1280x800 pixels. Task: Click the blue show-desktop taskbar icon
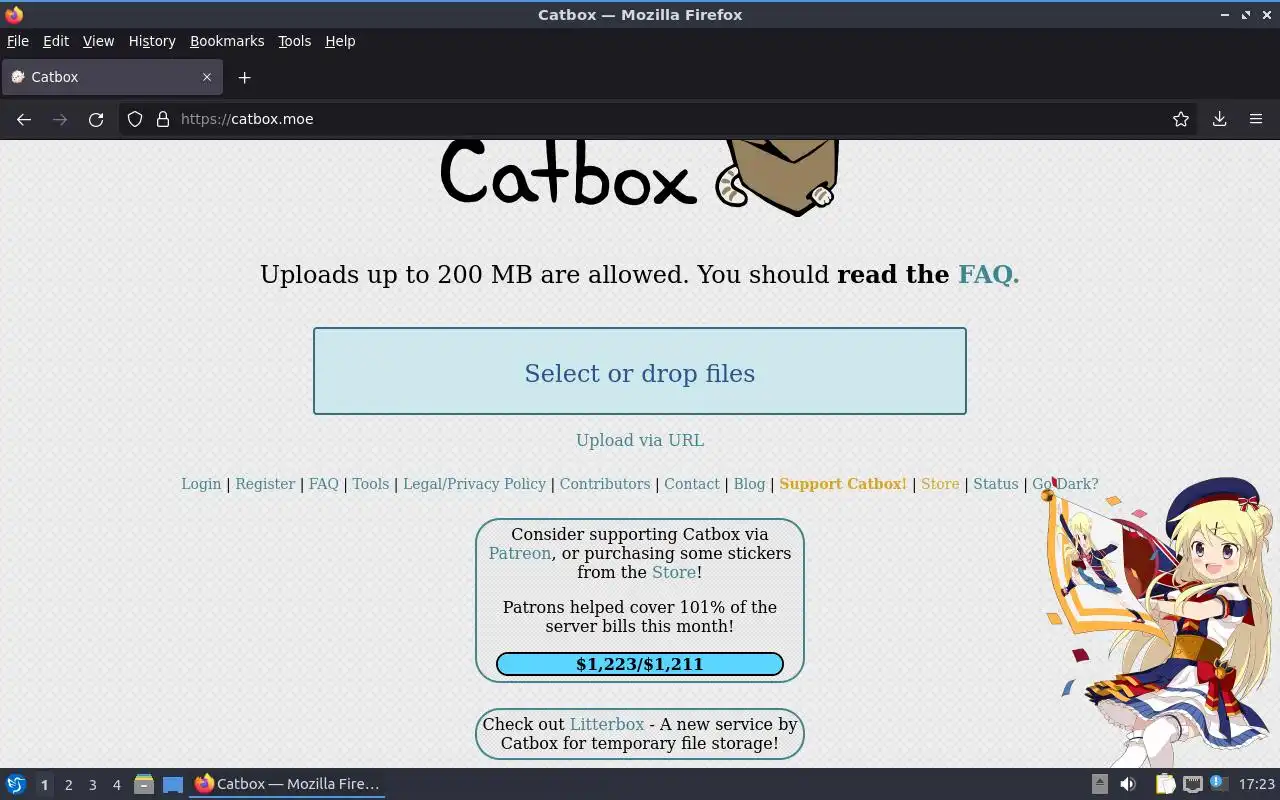pos(173,784)
